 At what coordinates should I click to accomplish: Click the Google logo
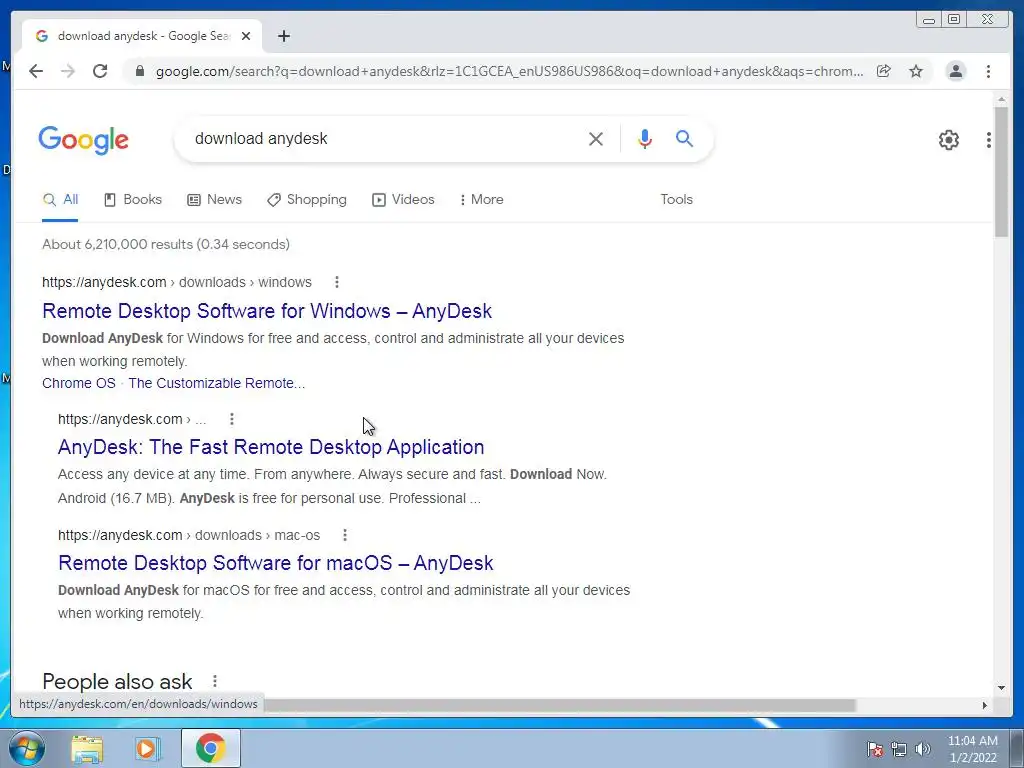point(84,140)
